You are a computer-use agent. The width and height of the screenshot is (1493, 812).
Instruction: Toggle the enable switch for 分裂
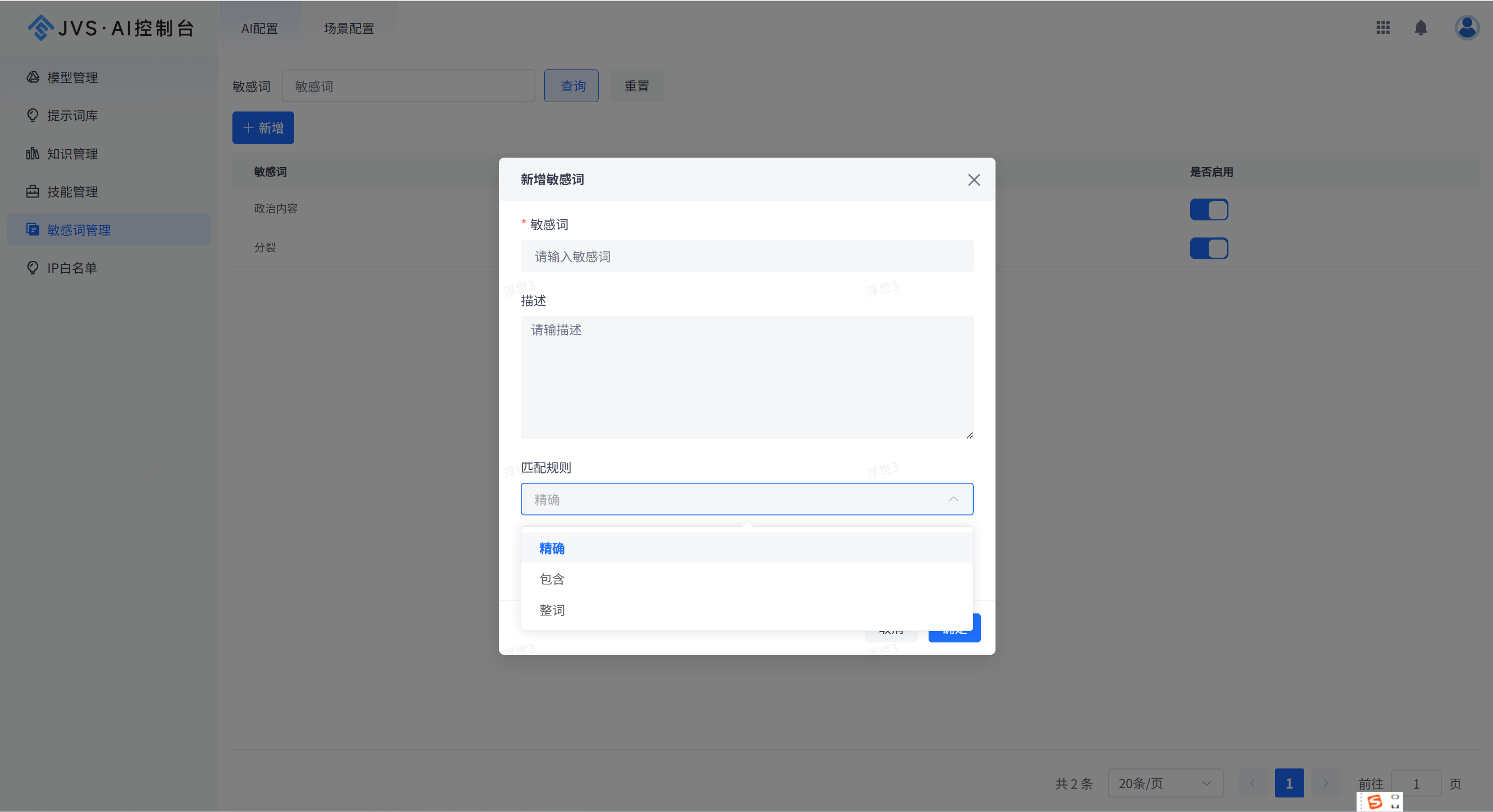pos(1208,248)
